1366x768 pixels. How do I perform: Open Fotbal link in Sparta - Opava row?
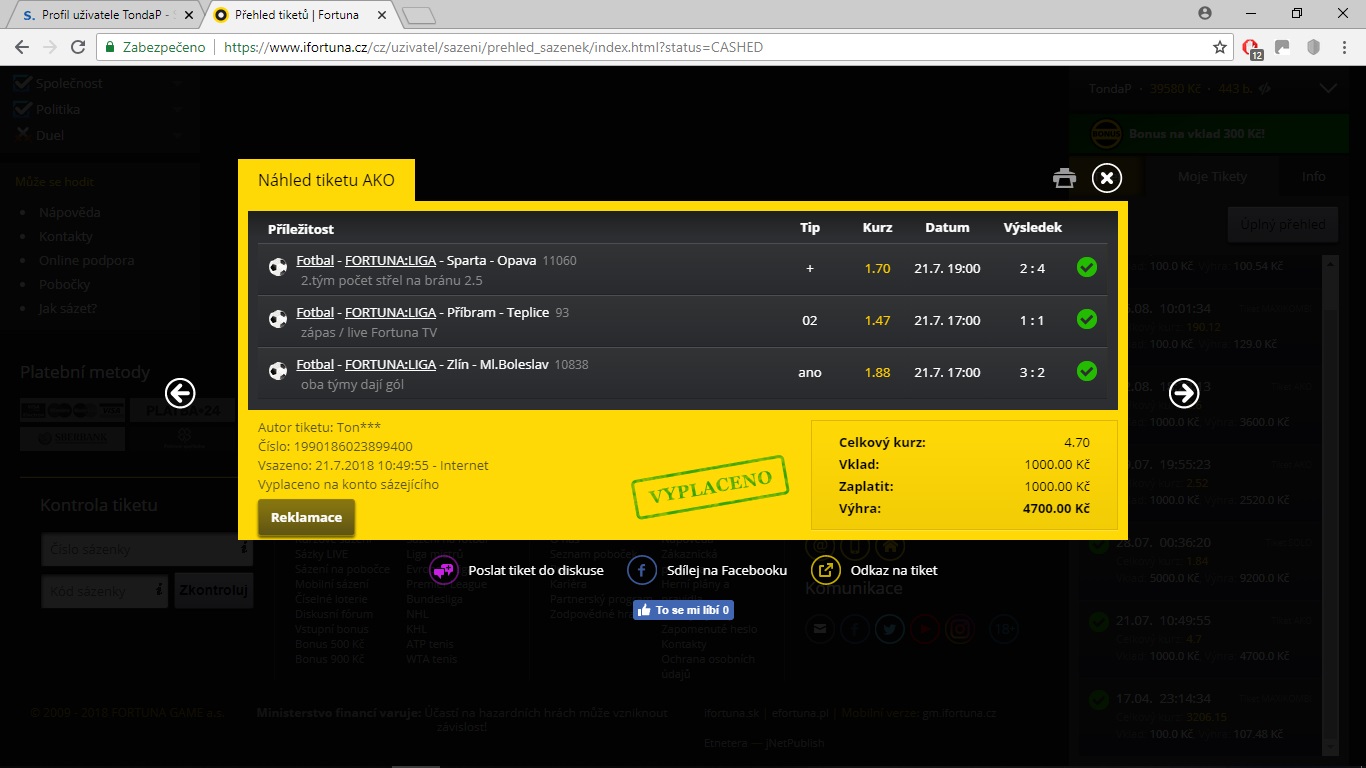click(x=315, y=261)
